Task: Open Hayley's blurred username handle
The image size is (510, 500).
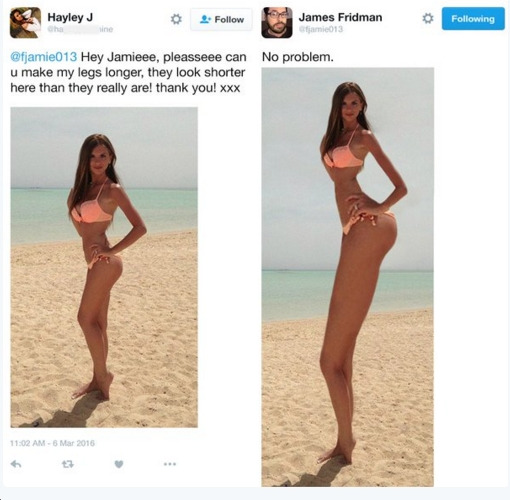Action: (x=80, y=29)
